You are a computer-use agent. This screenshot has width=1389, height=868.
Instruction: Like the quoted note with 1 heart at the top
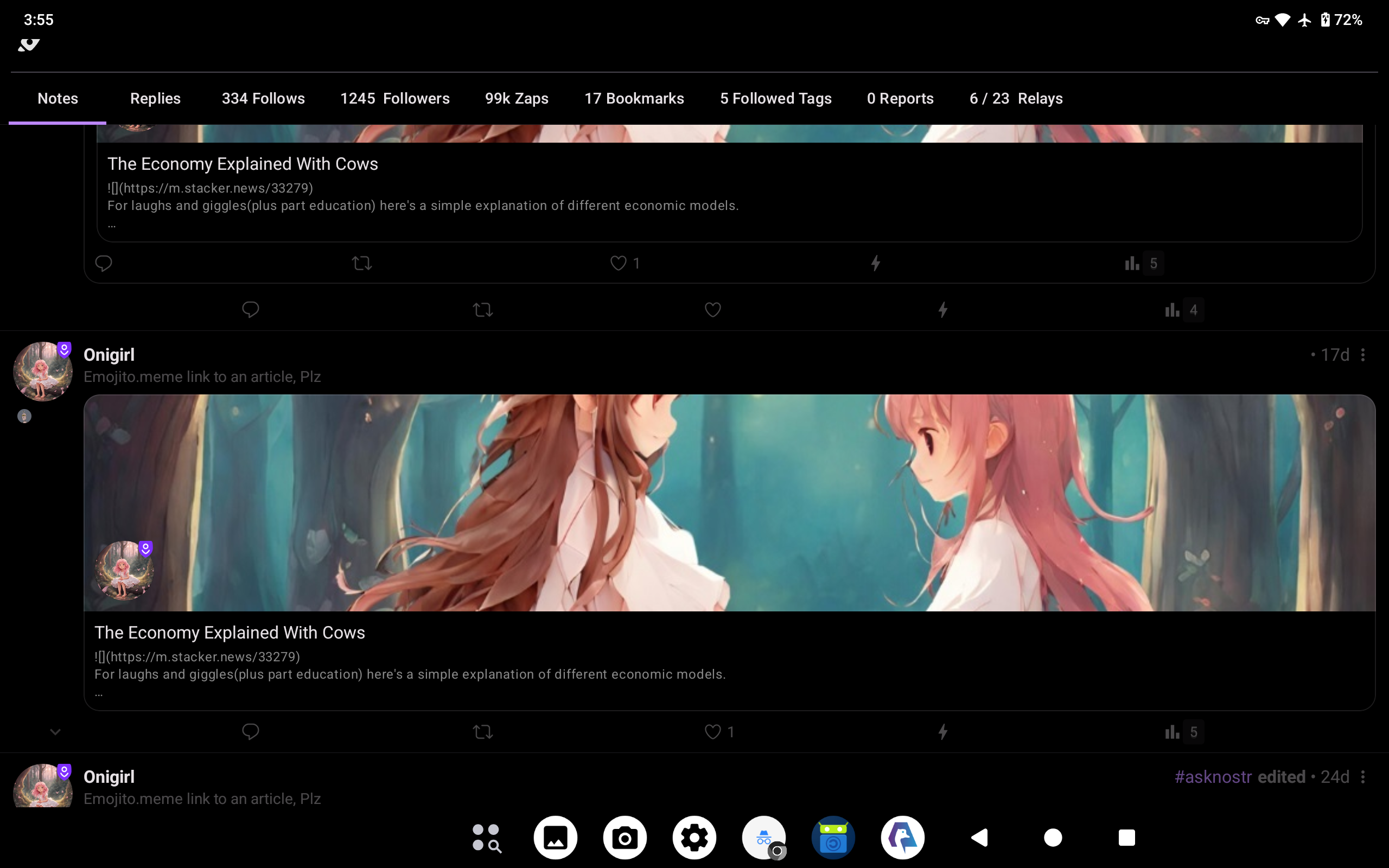point(618,263)
